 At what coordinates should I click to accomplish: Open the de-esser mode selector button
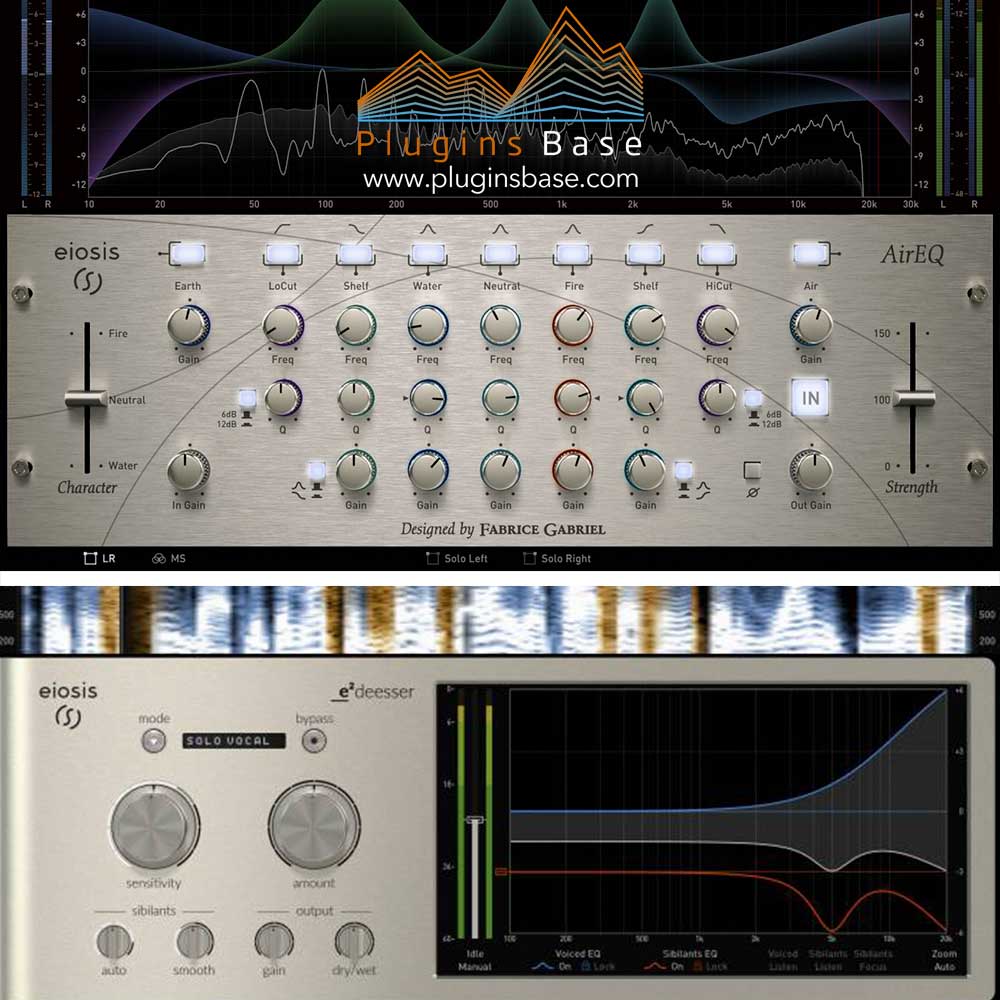pyautogui.click(x=154, y=740)
